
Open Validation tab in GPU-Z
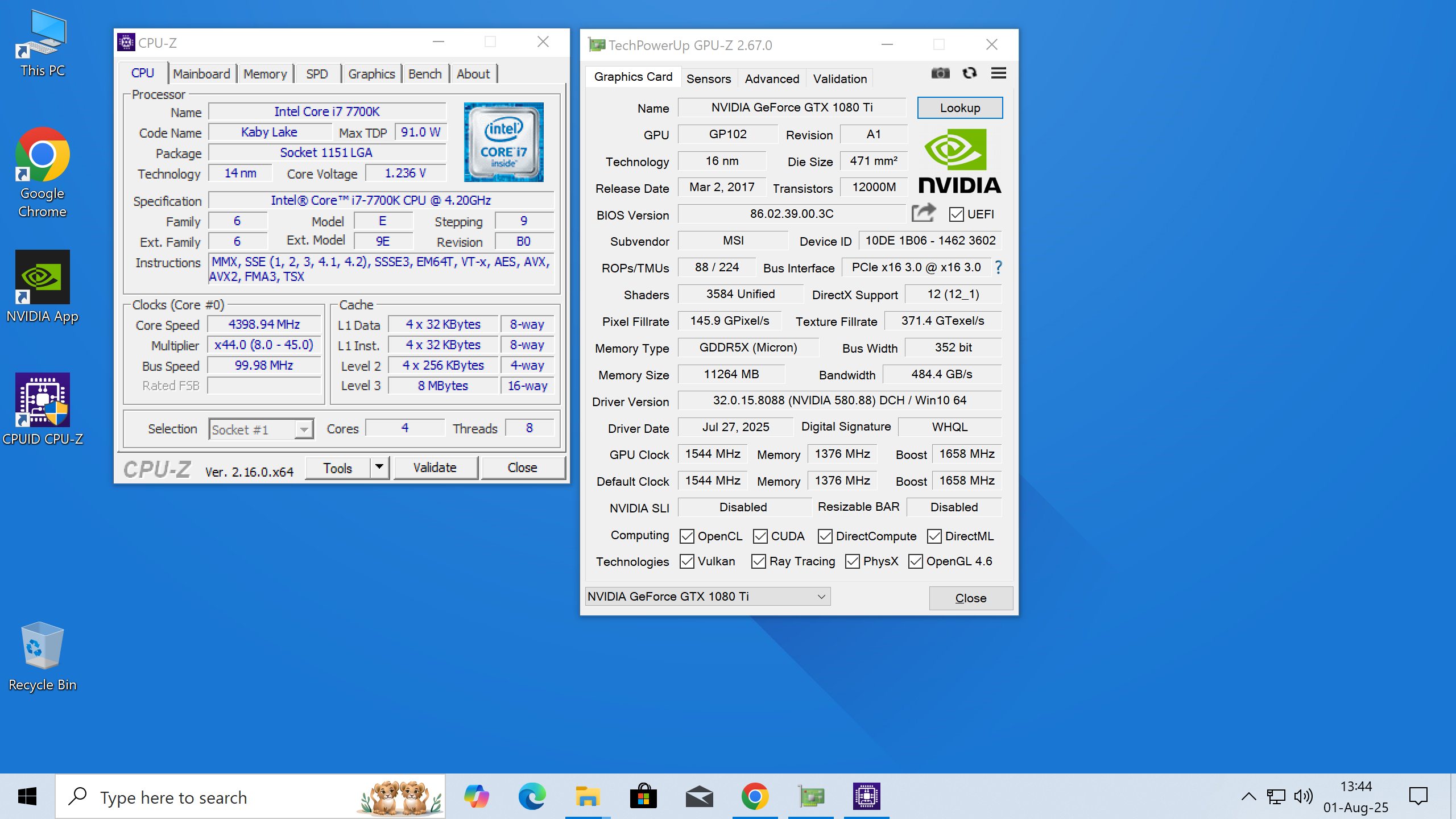[840, 78]
